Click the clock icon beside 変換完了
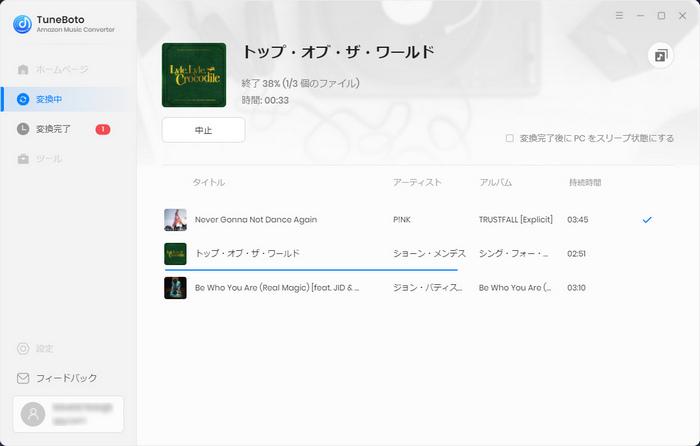 coord(23,129)
